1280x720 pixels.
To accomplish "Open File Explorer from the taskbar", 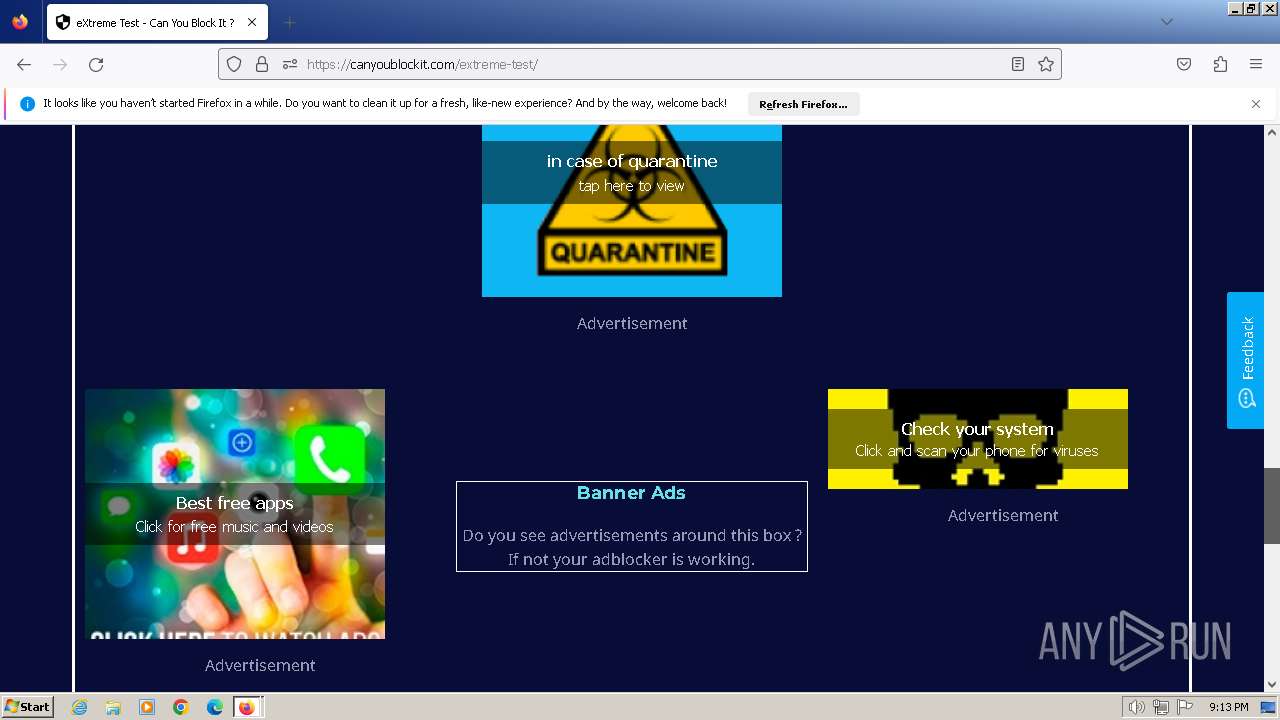I will (x=113, y=707).
